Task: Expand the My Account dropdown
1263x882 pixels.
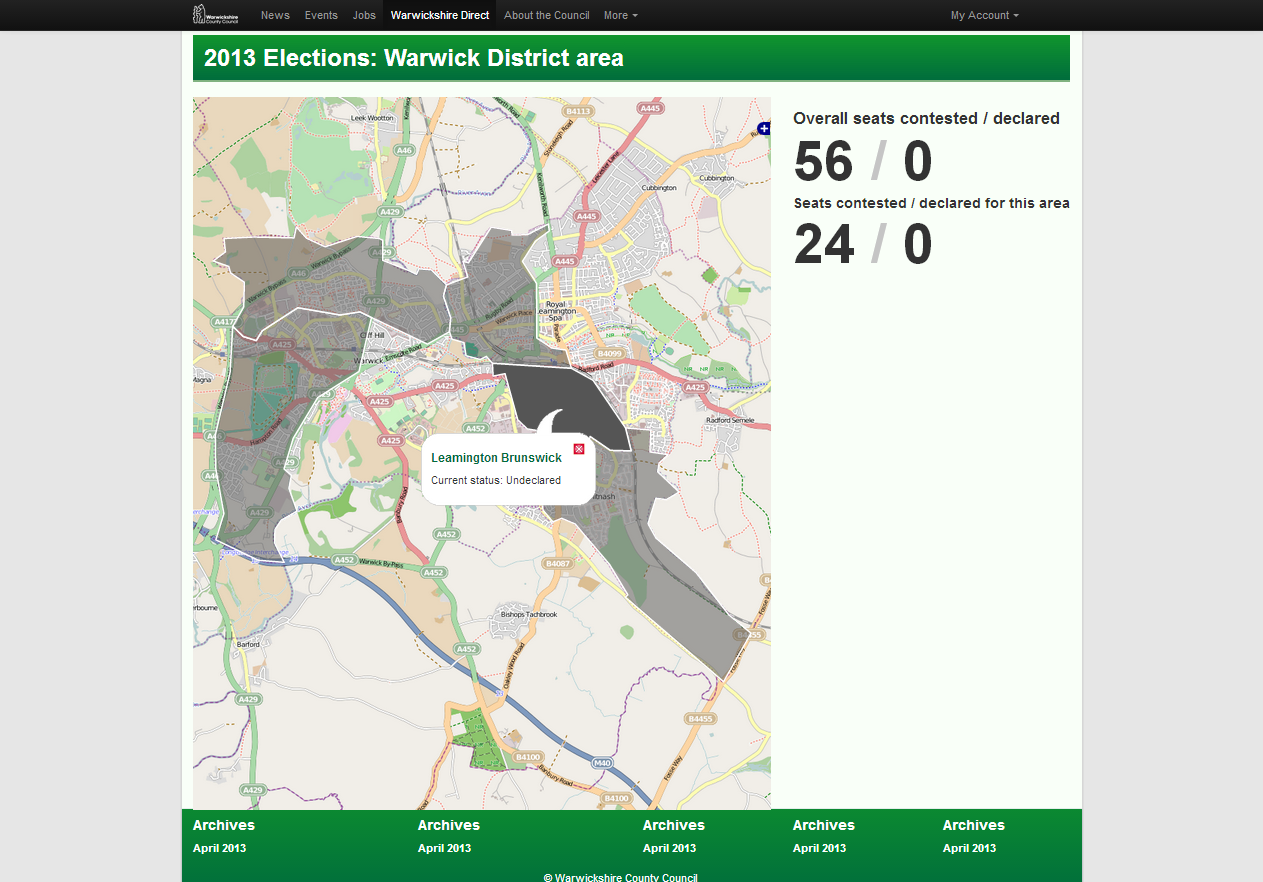Action: pos(985,15)
